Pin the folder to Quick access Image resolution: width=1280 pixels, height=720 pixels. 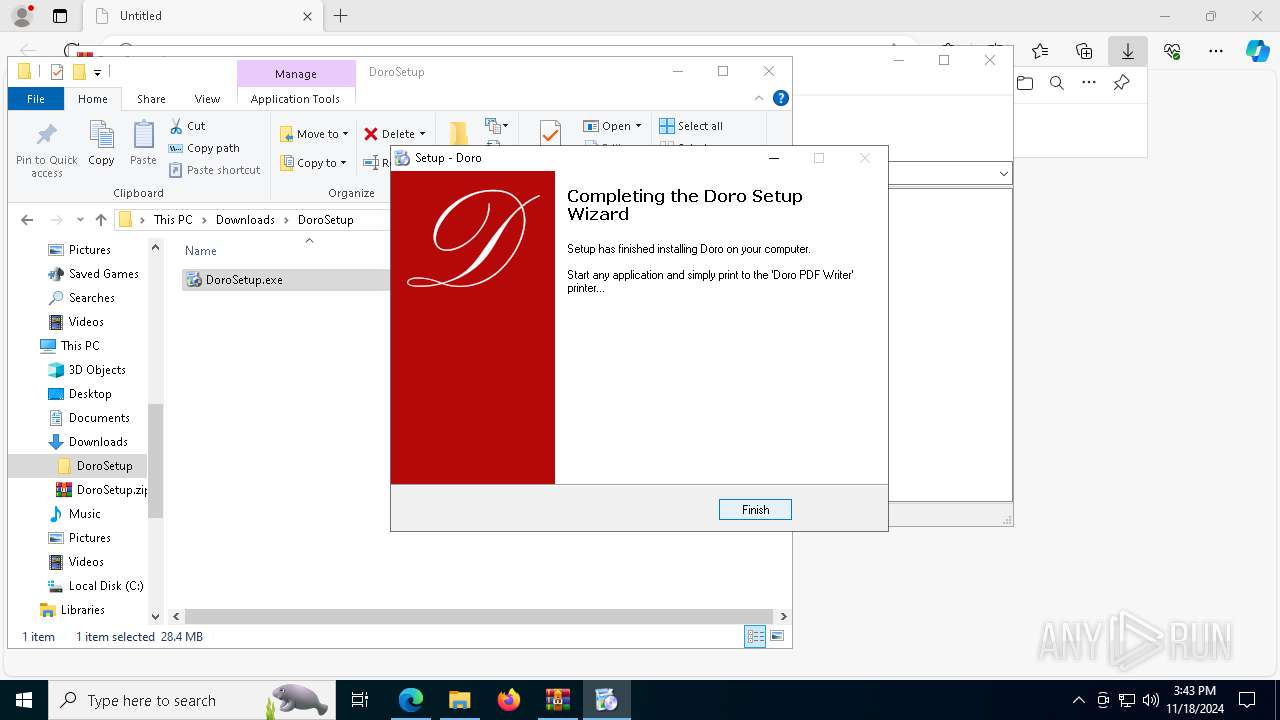tap(46, 149)
